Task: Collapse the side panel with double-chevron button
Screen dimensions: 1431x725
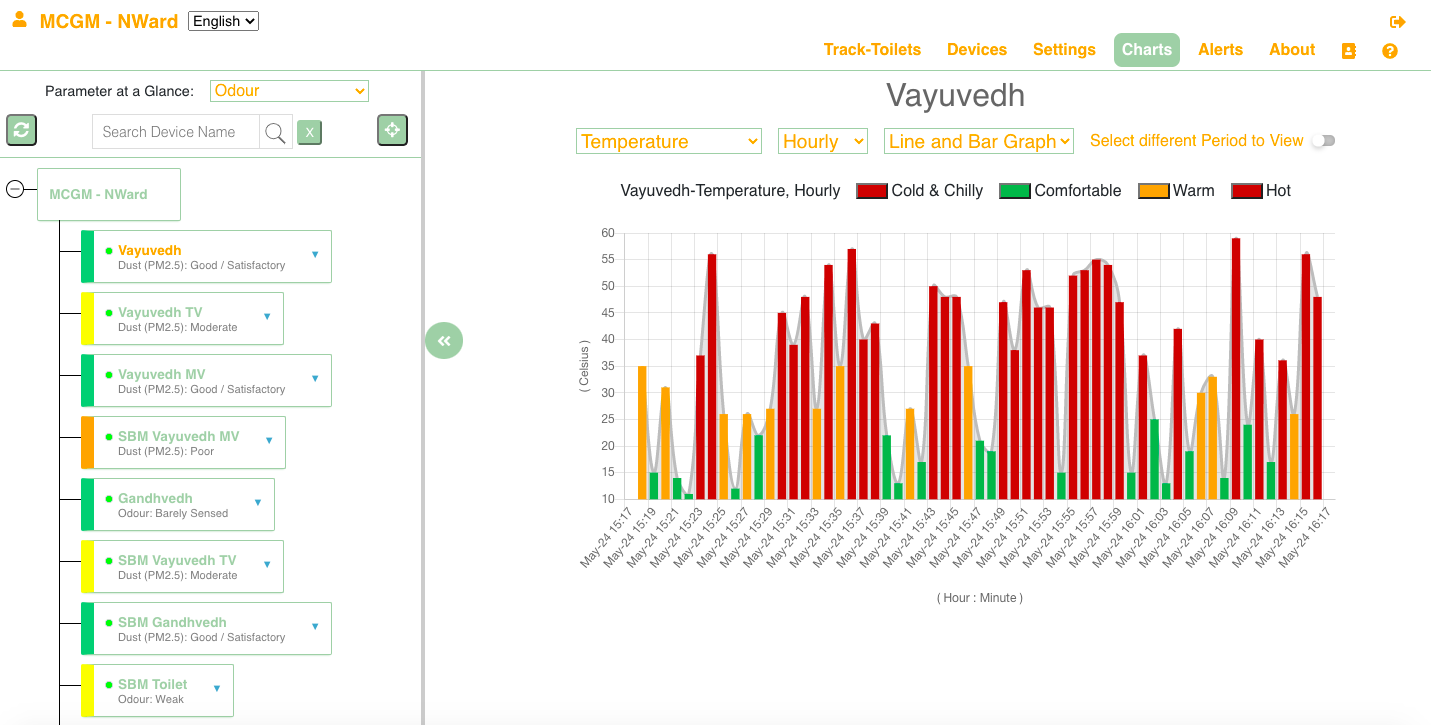Action: [444, 341]
